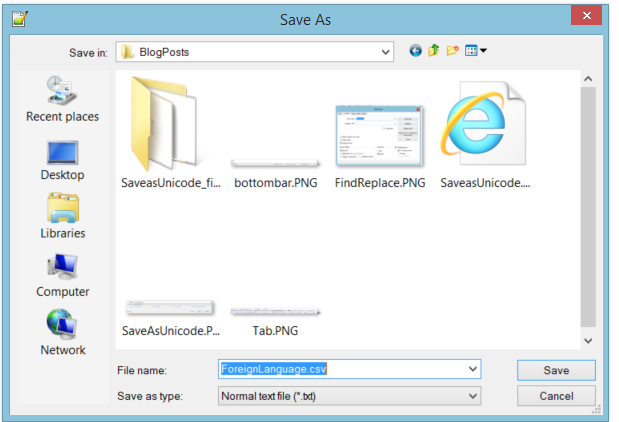Select Computer in the places bar
The width and height of the screenshot is (619, 422).
pyautogui.click(x=62, y=276)
